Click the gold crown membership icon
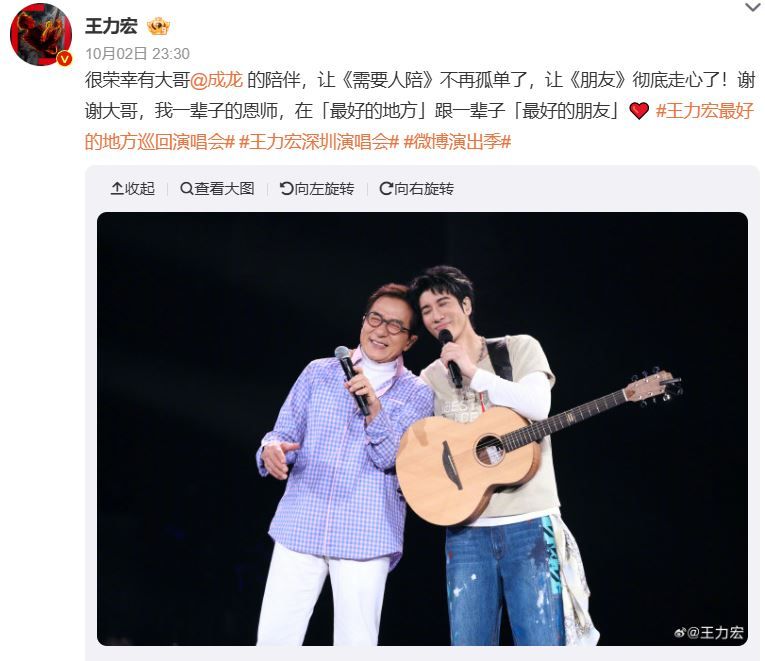 pos(158,26)
